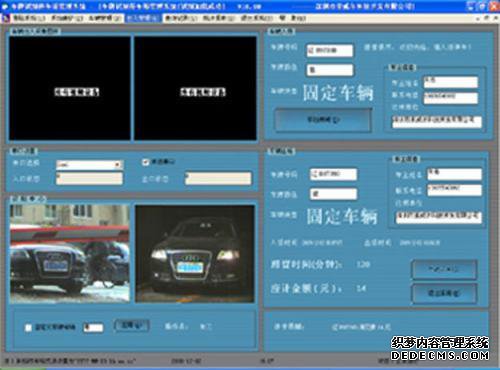Click the plate number field in the top-right panel
Image resolution: width=500 pixels, height=370 pixels.
(330, 51)
